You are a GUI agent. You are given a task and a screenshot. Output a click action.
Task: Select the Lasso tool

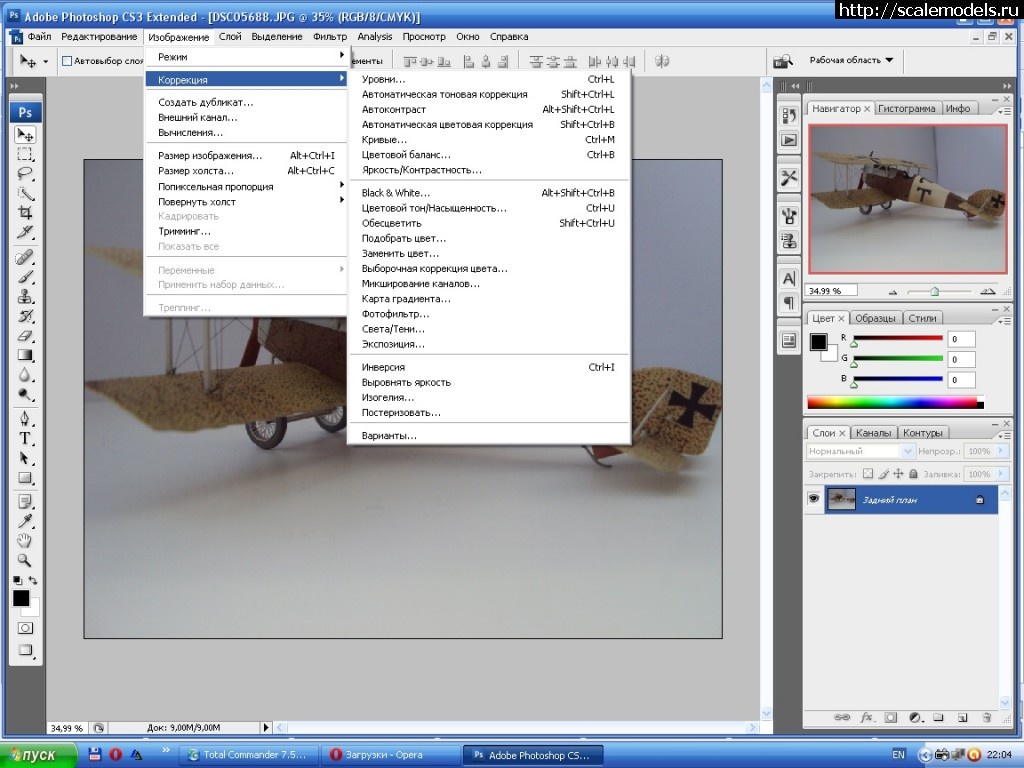pos(26,173)
